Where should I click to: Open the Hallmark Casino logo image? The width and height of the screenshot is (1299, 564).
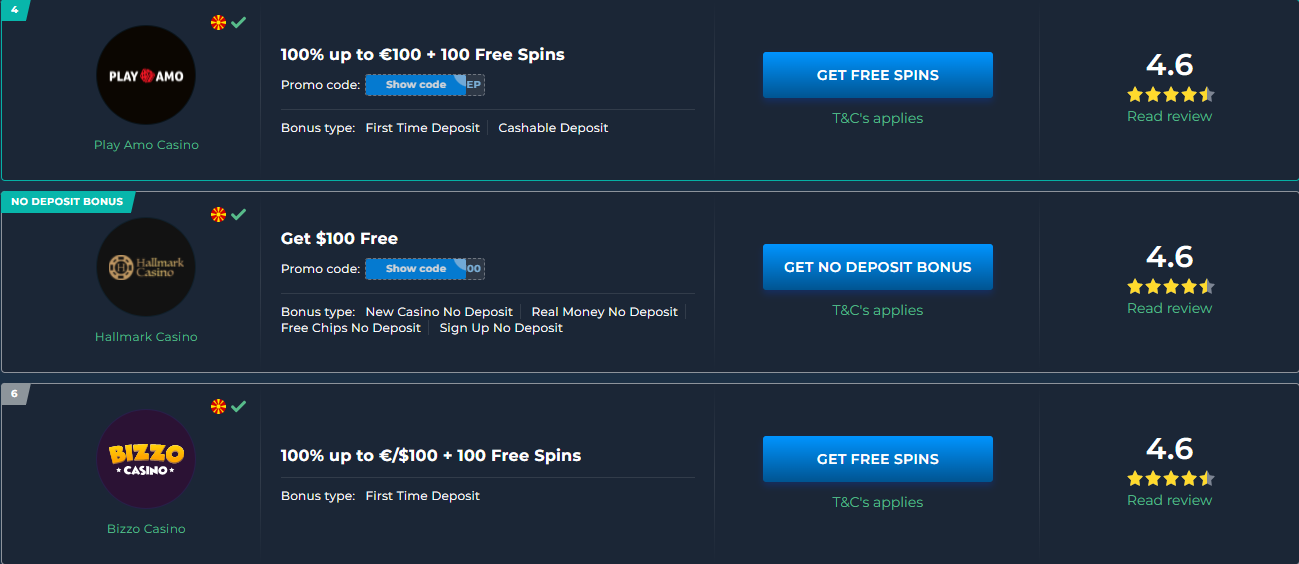pyautogui.click(x=146, y=267)
